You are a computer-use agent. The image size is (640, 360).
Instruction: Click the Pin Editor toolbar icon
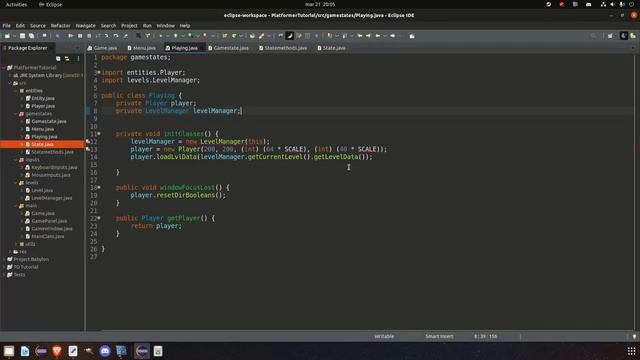[412, 36]
